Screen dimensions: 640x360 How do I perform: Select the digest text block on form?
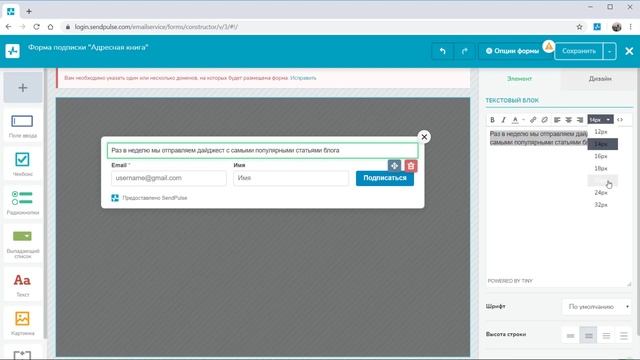coord(262,151)
